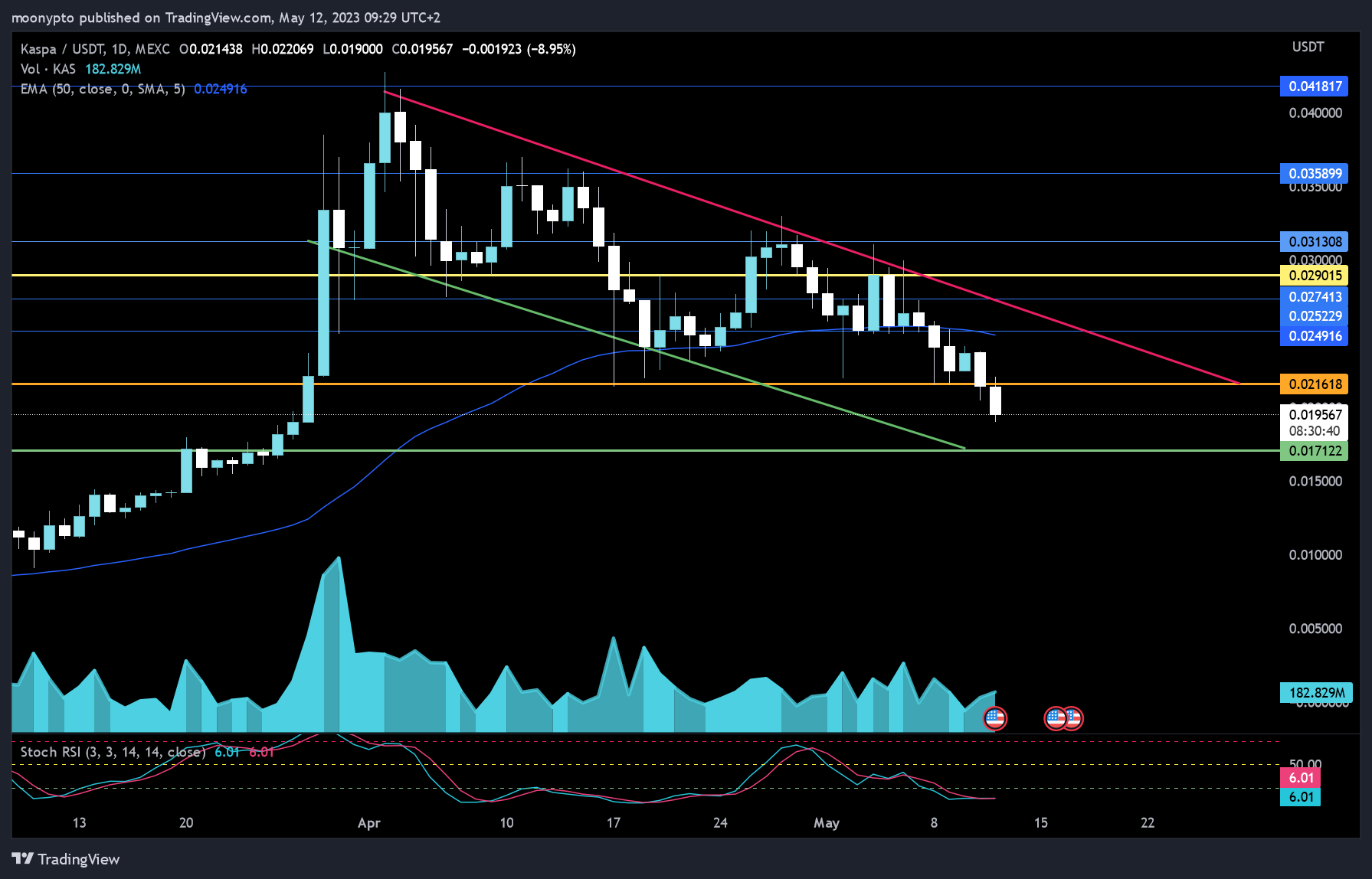Screen dimensions: 1372x879
Task: Click the EMA (50, close, 0, SMA, 5) legend
Action: [x=103, y=89]
